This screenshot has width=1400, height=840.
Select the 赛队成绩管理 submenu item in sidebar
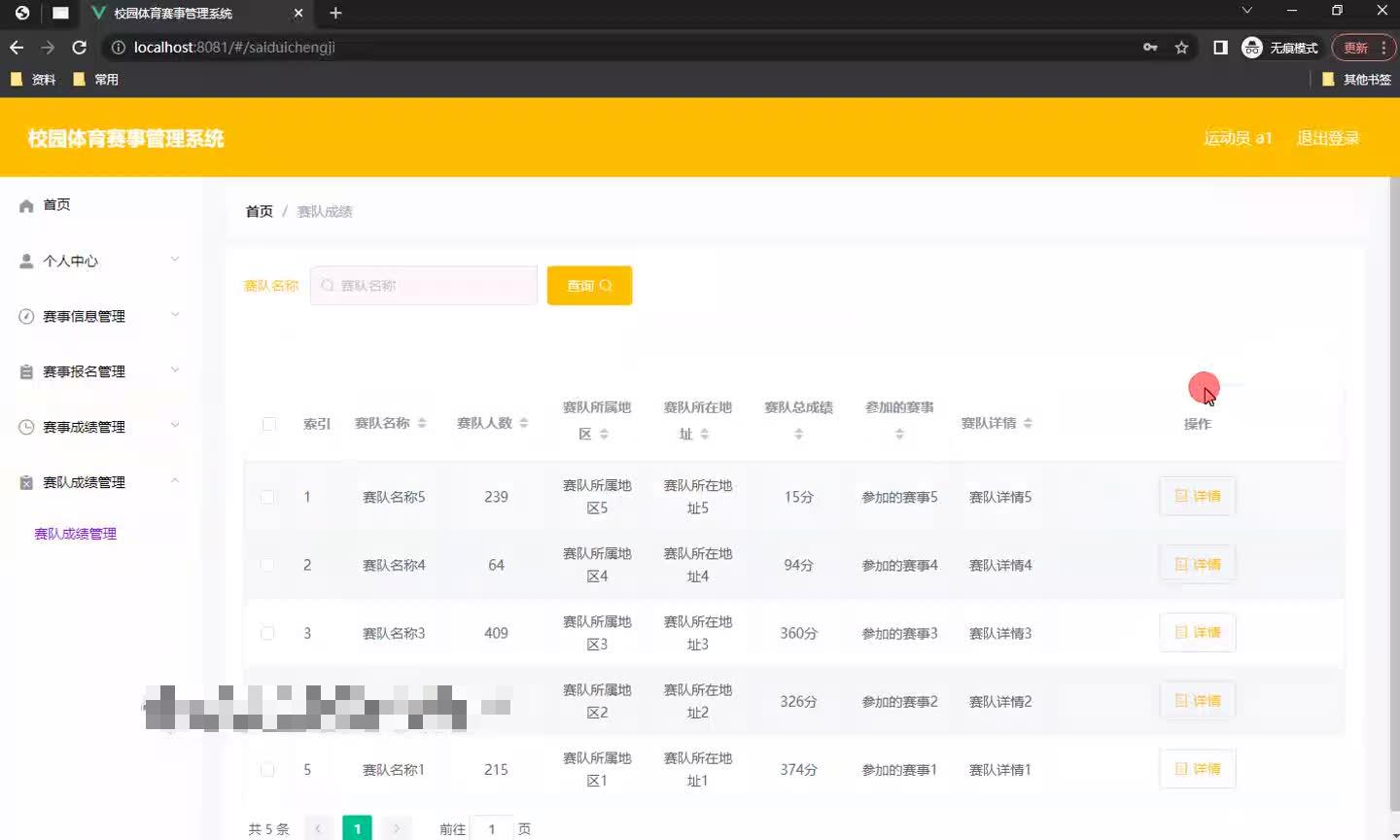tap(75, 533)
